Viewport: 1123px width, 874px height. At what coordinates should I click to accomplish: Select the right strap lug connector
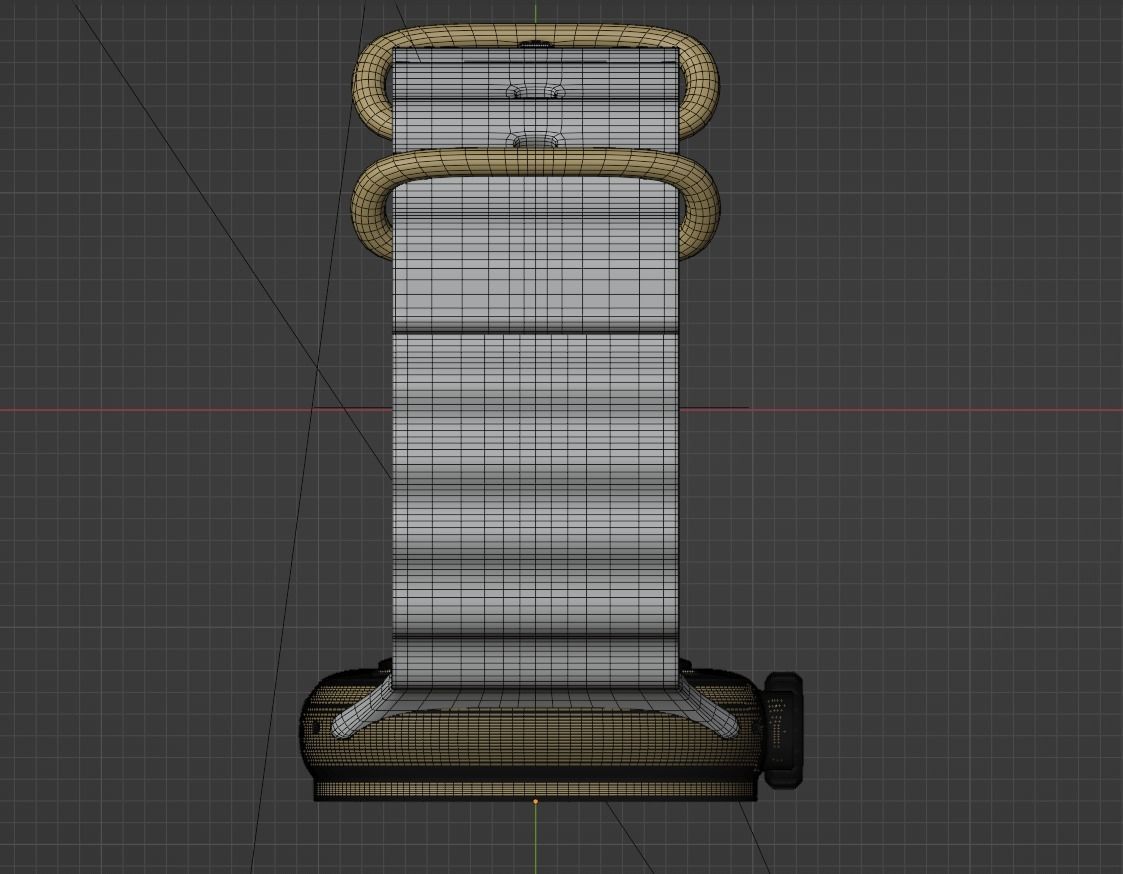tap(709, 709)
